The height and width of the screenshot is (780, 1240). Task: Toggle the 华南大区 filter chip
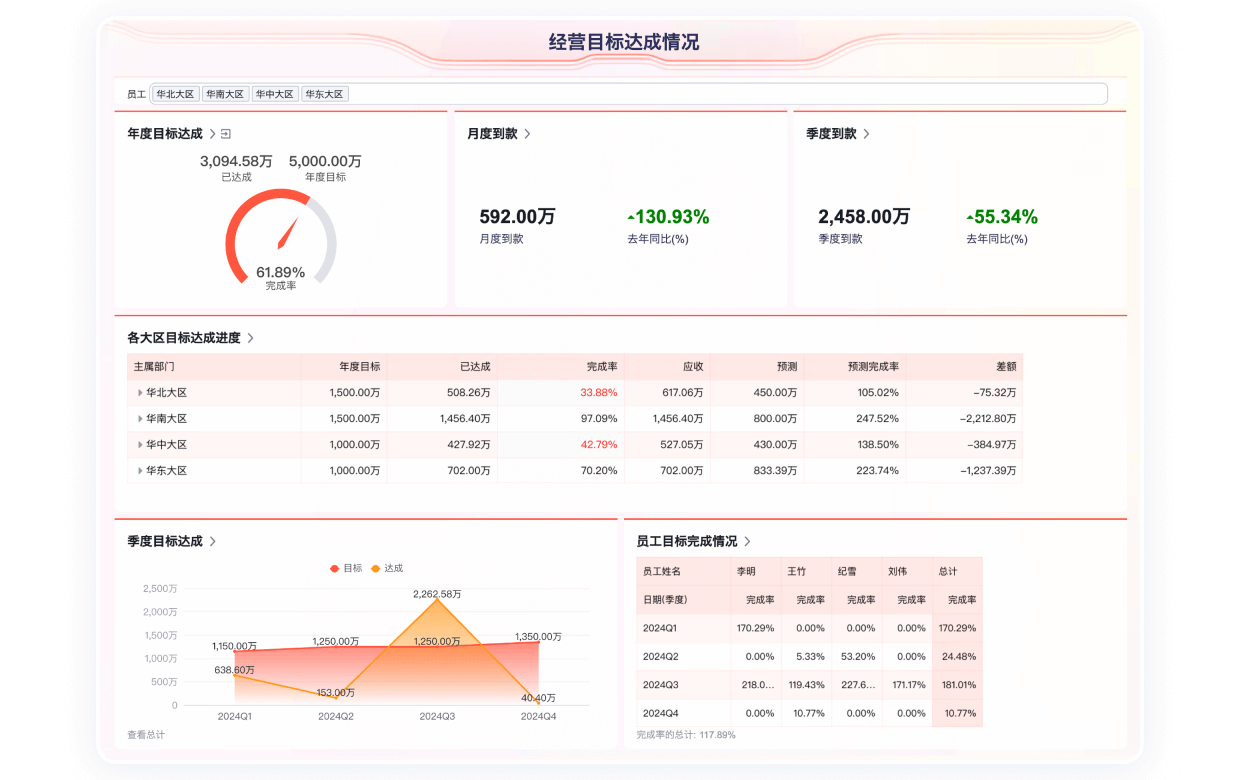pos(225,93)
